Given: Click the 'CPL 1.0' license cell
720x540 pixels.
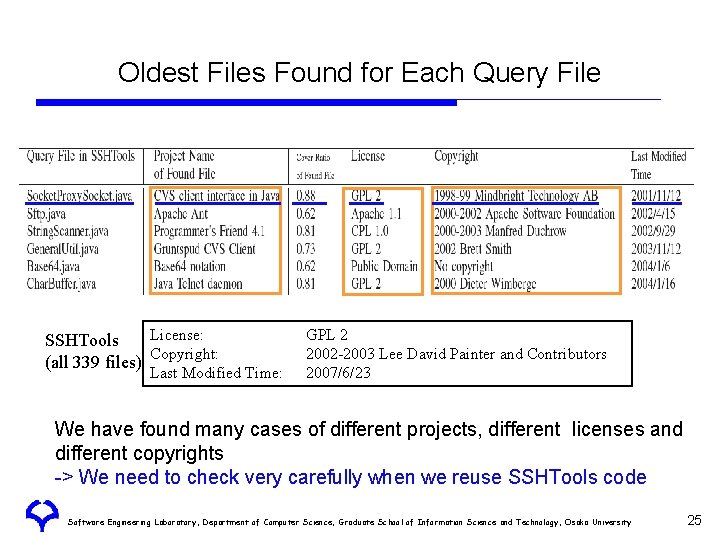Looking at the screenshot, I should 370,231.
